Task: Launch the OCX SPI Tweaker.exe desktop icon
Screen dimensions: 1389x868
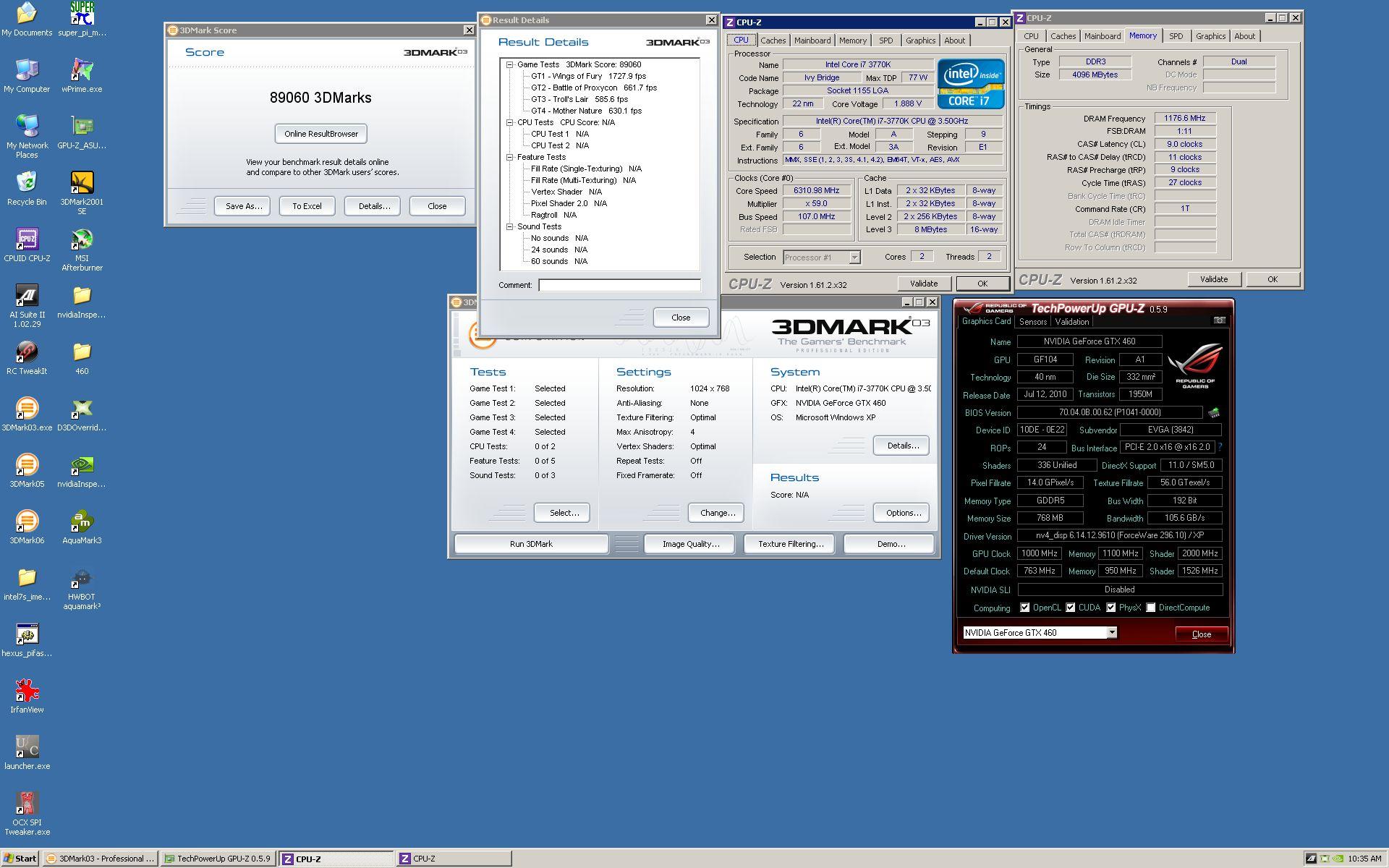Action: point(27,813)
